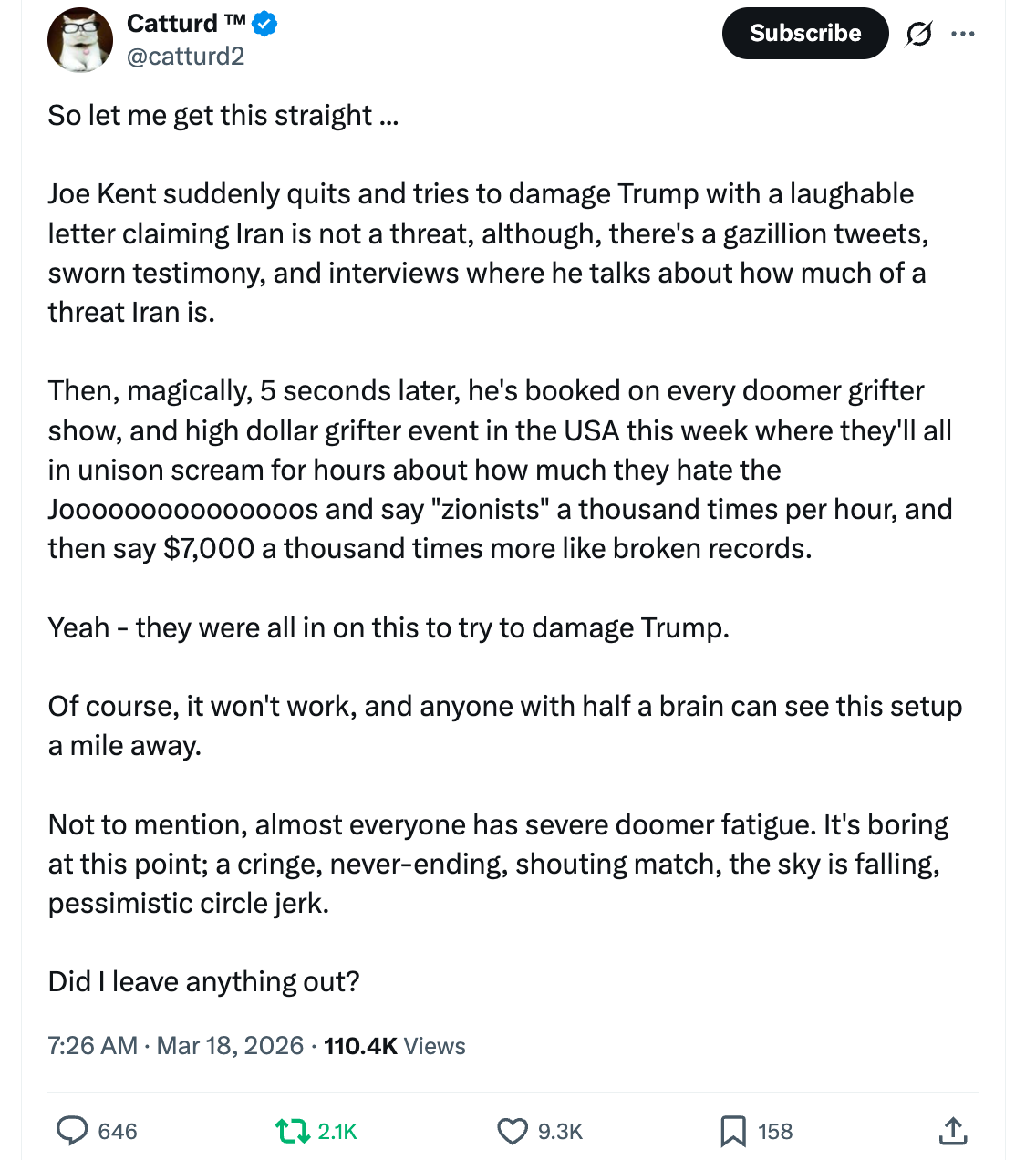Click the 646 replies count
This screenshot has width=1036, height=1160.
tap(118, 1132)
